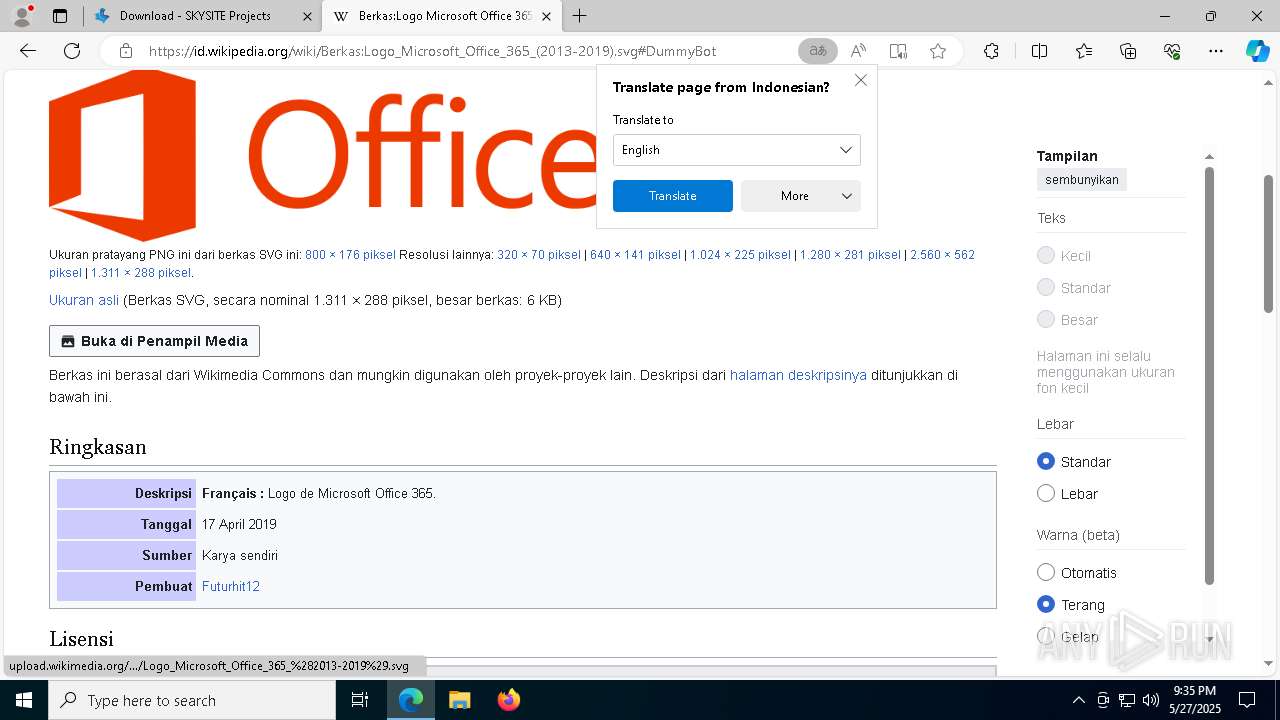The width and height of the screenshot is (1280, 720).
Task: Open Task View on taskbar
Action: pos(360,700)
